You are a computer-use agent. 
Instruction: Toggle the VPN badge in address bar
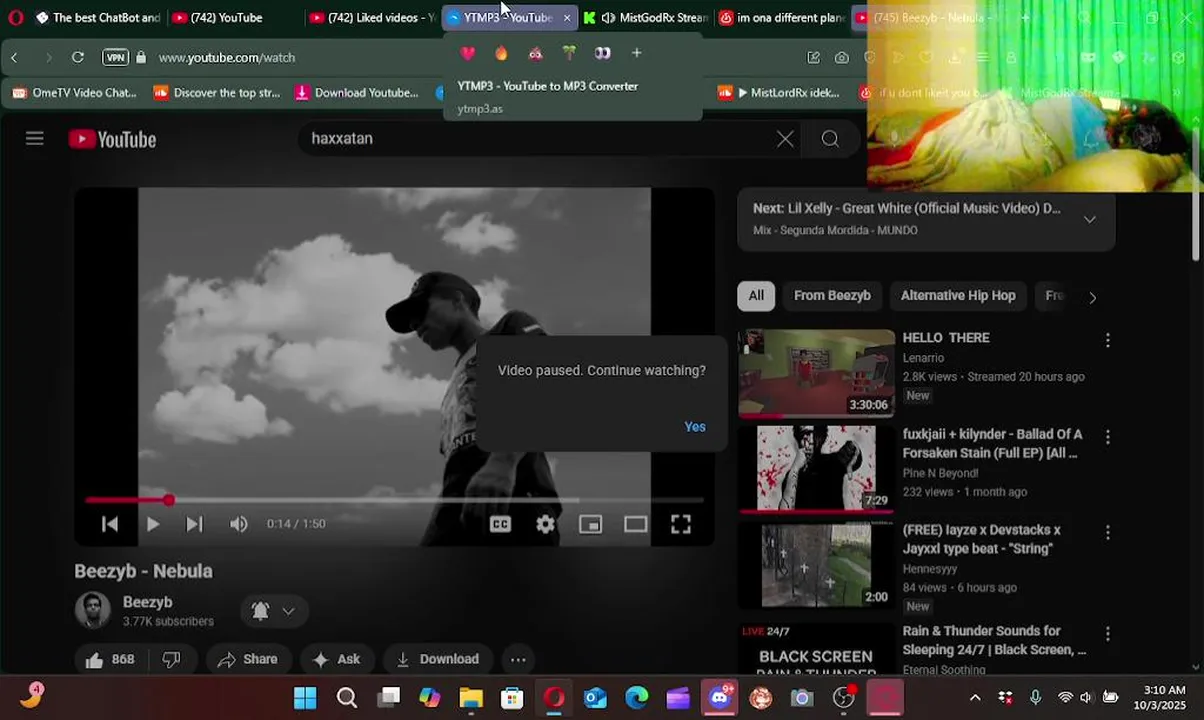tap(116, 58)
